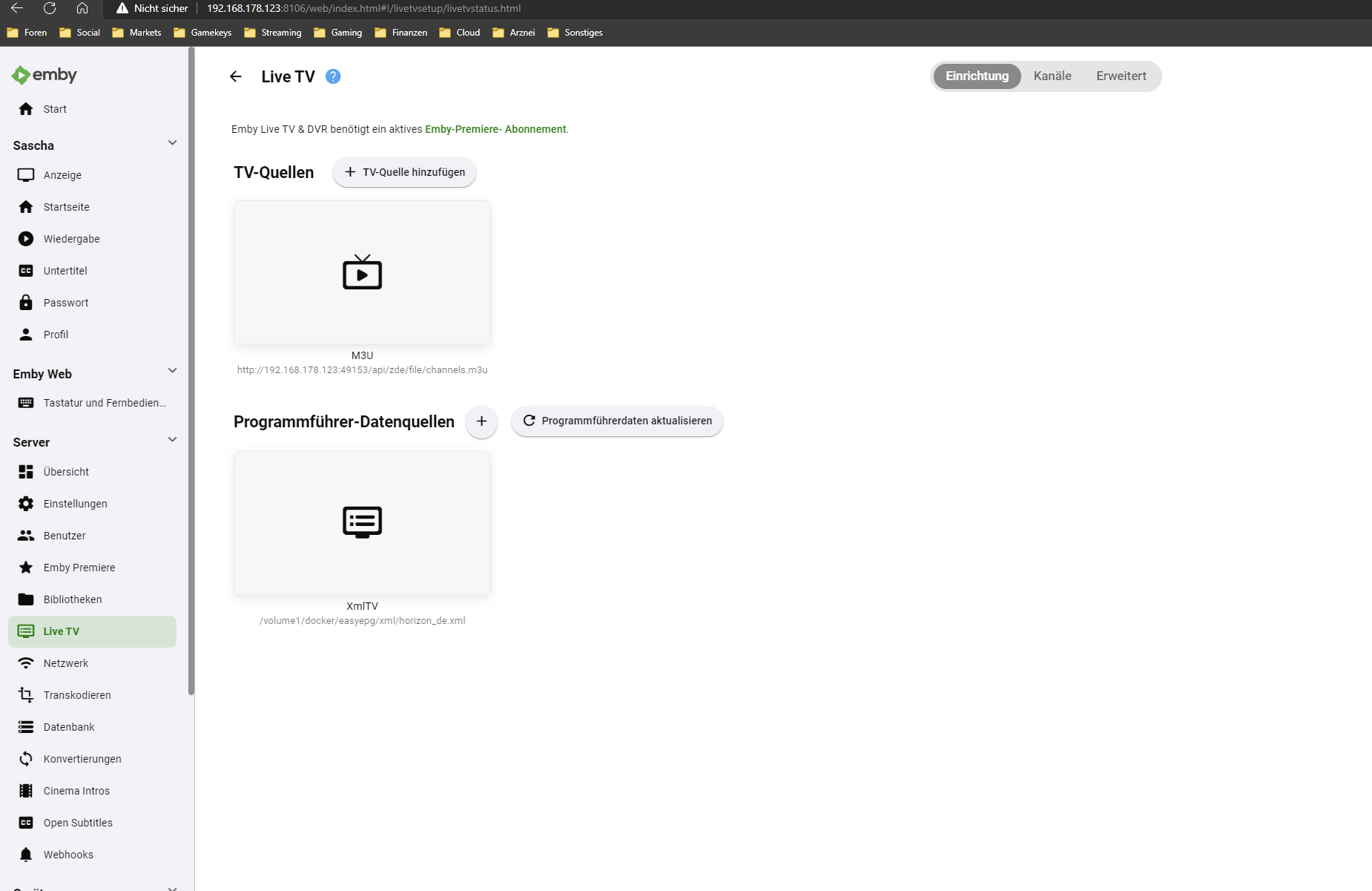Open Wiedergabe playback settings

click(x=92, y=239)
